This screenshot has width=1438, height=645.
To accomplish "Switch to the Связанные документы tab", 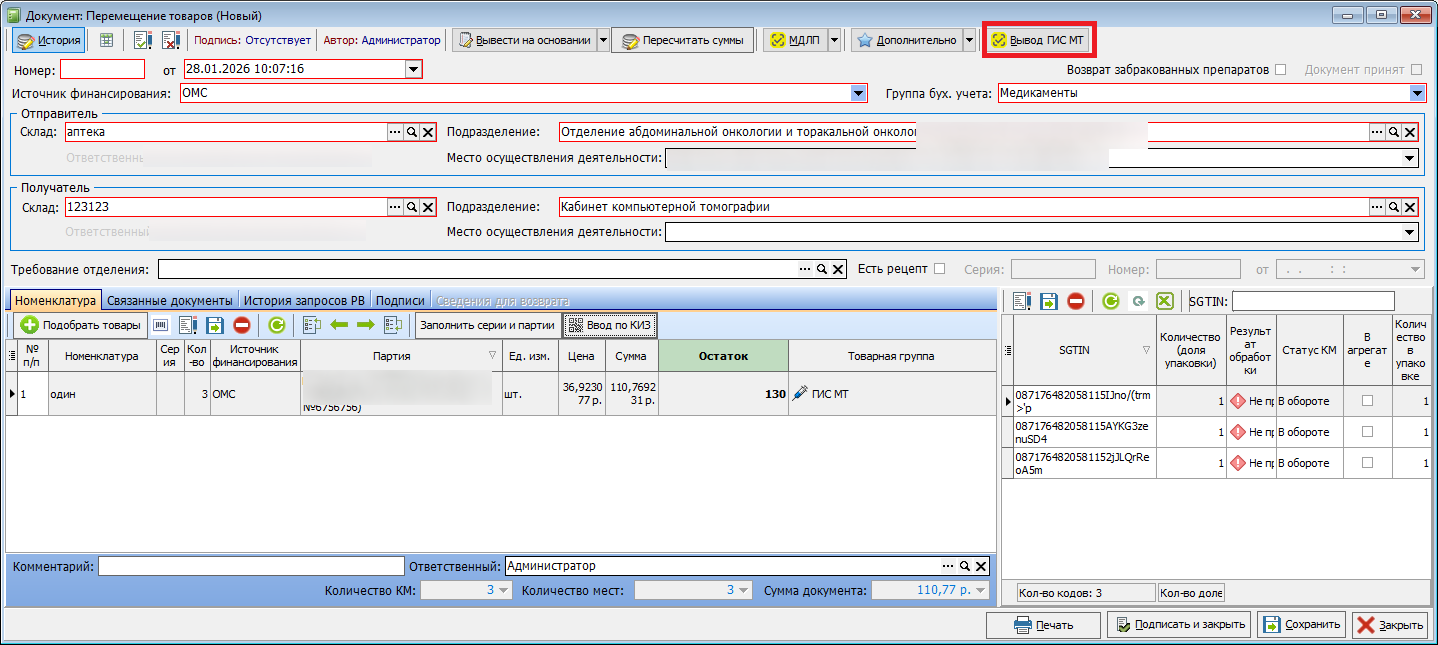I will click(x=170, y=301).
